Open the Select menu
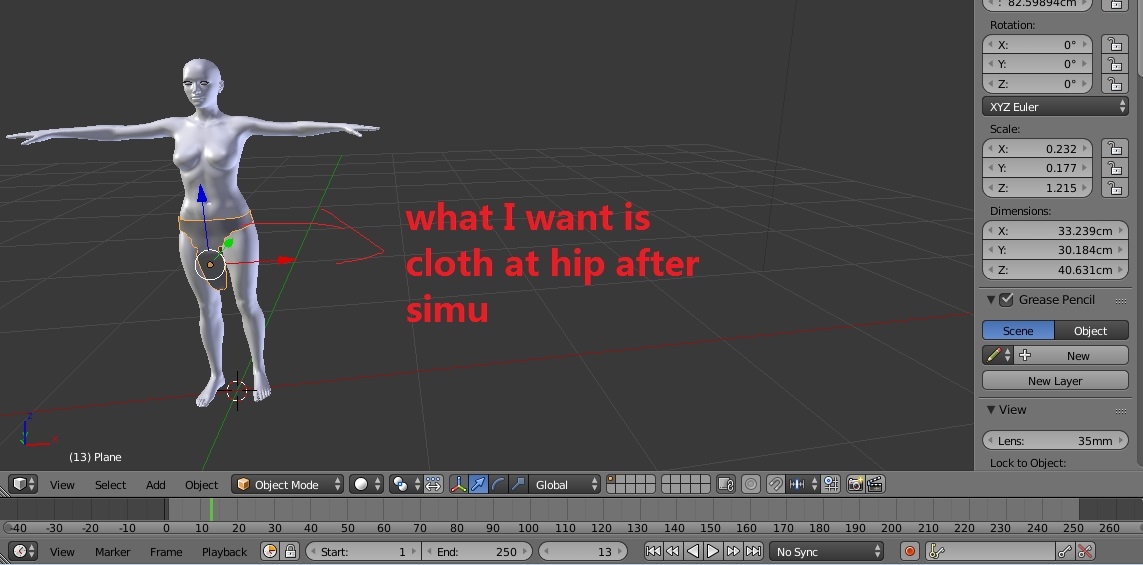Screen dimensions: 1143x565 [x=110, y=485]
